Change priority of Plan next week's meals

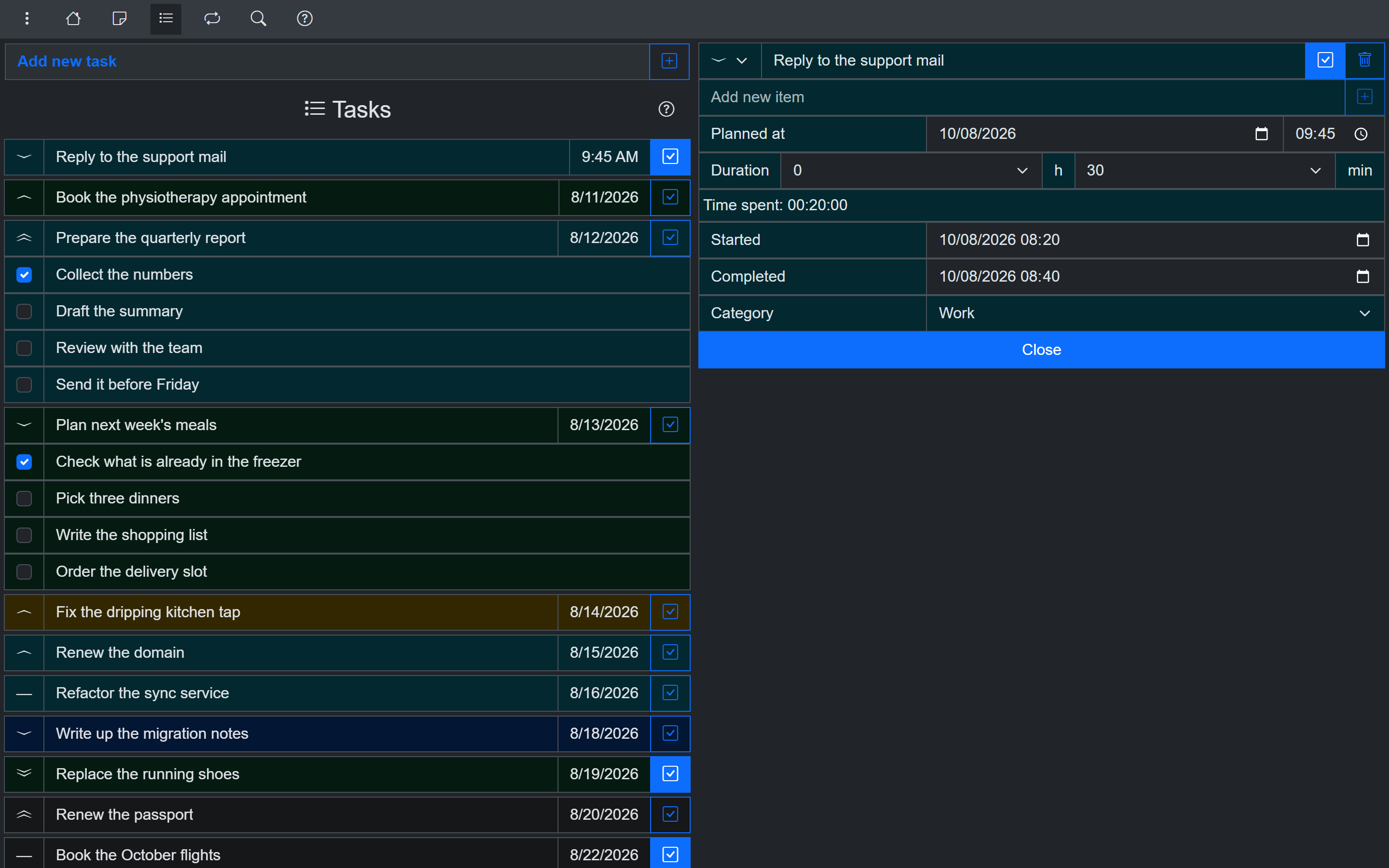click(x=24, y=425)
